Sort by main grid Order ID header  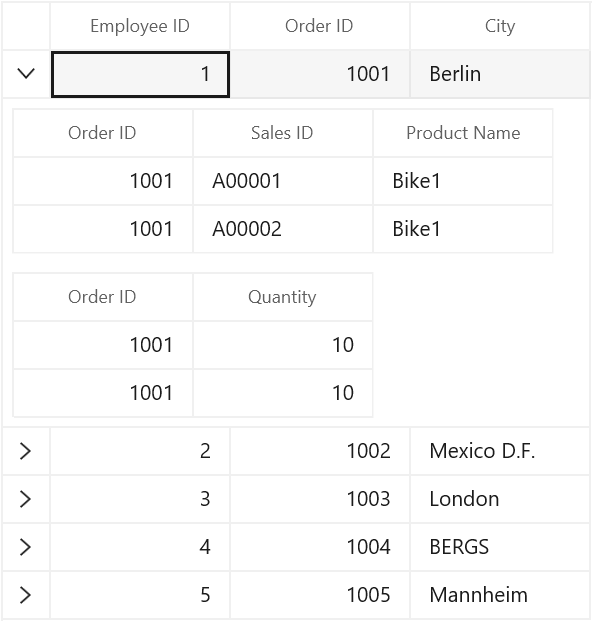(x=320, y=26)
